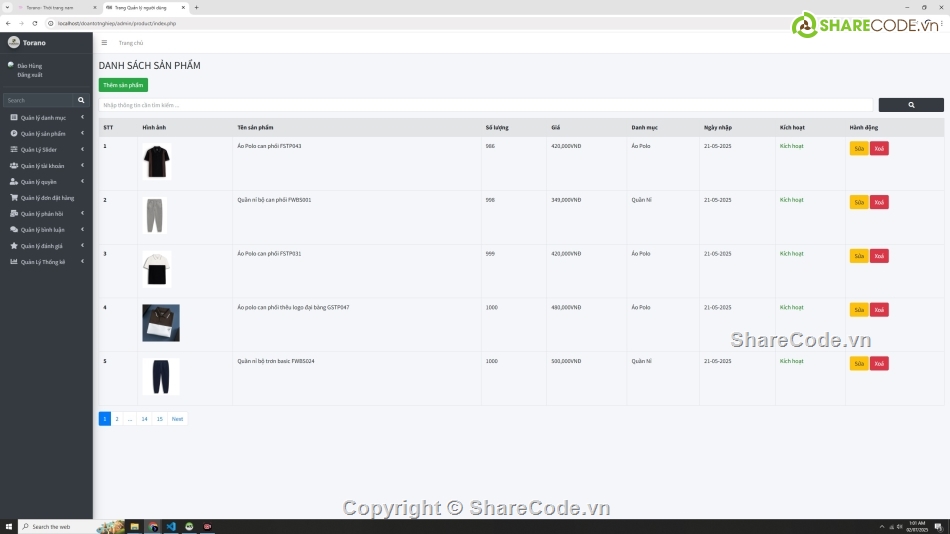950x534 pixels.
Task: Expand Quản lý tài khoản chevron
Action: coord(82,165)
